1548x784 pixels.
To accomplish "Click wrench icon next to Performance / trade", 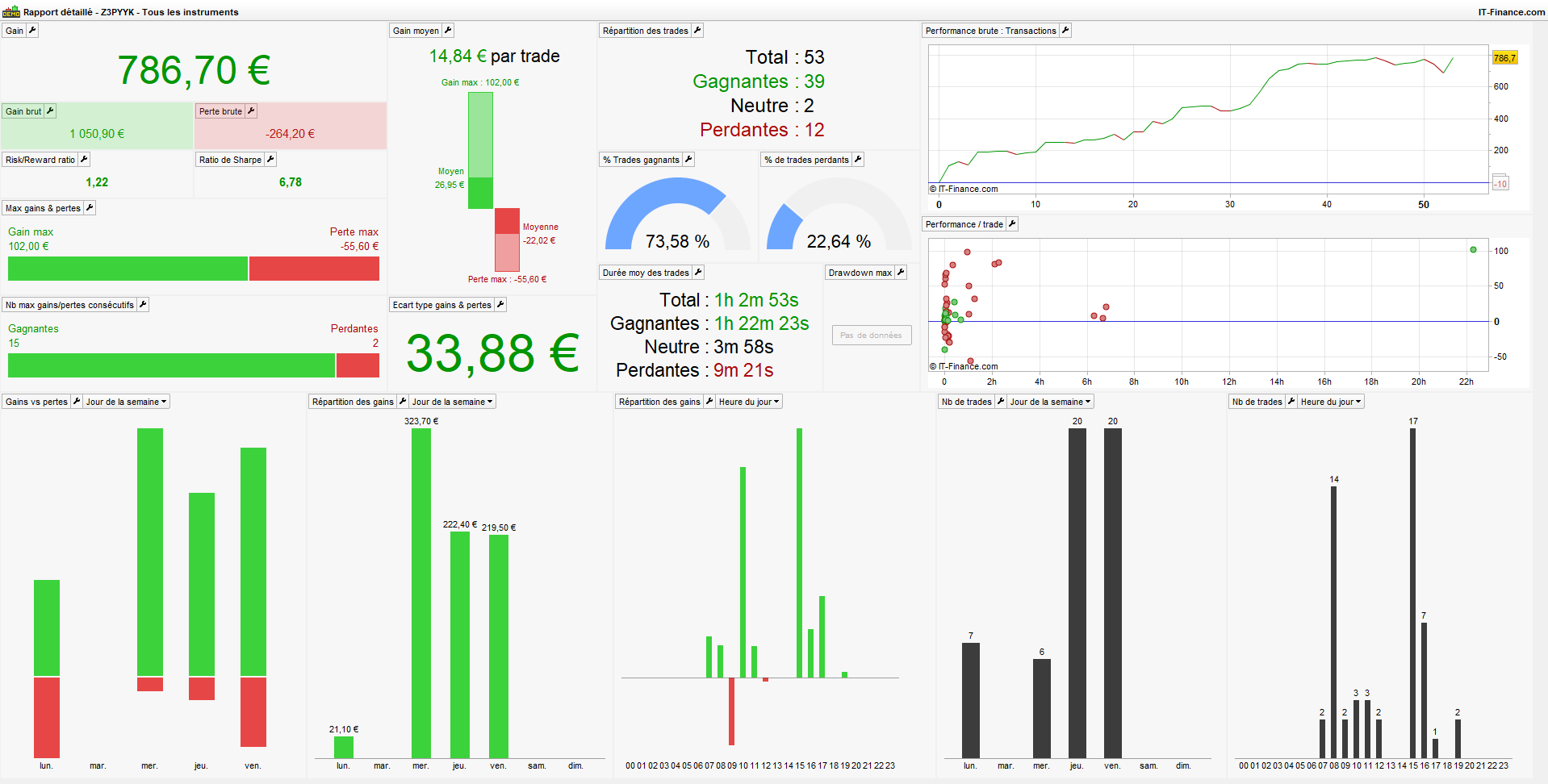I will click(1012, 224).
